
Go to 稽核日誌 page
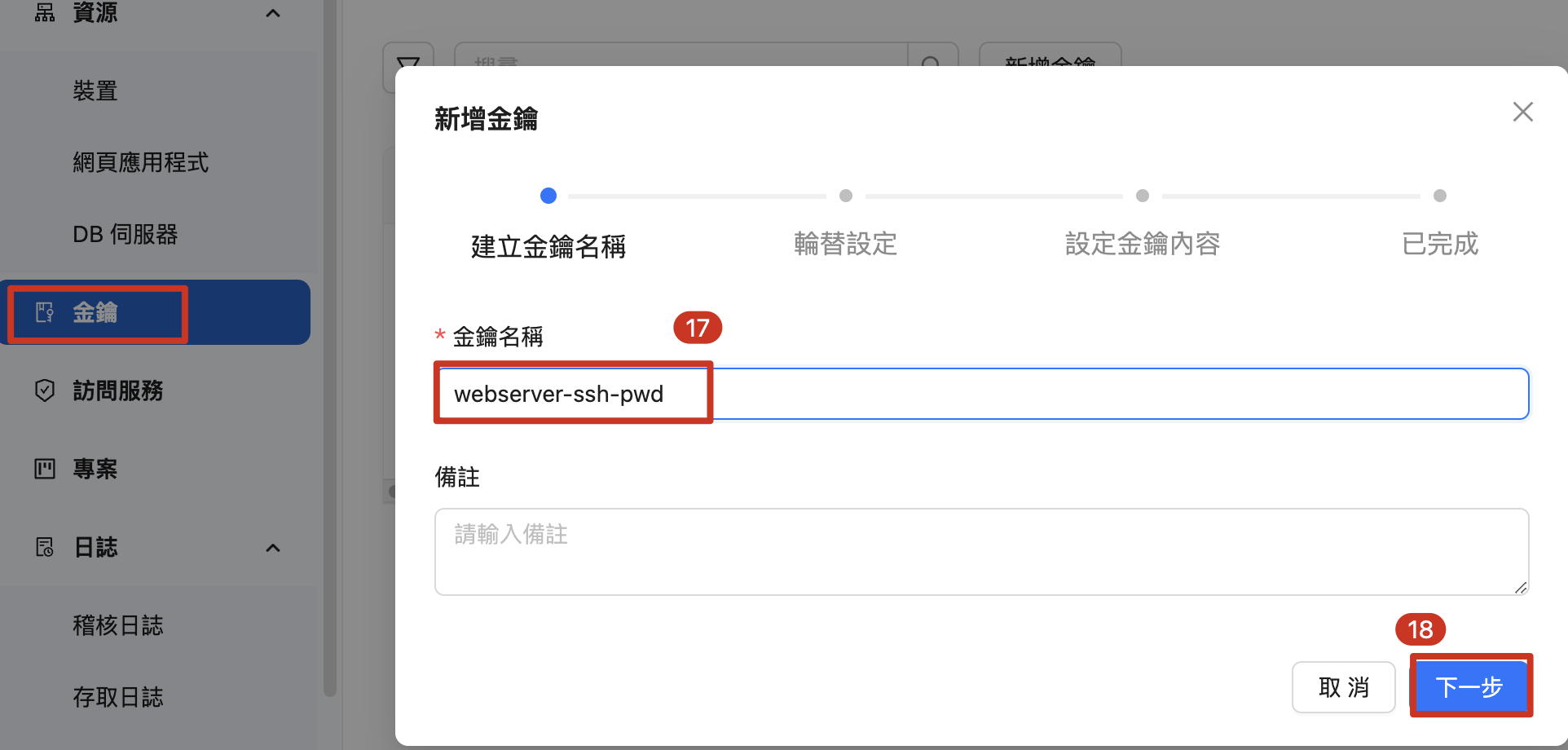(x=118, y=625)
